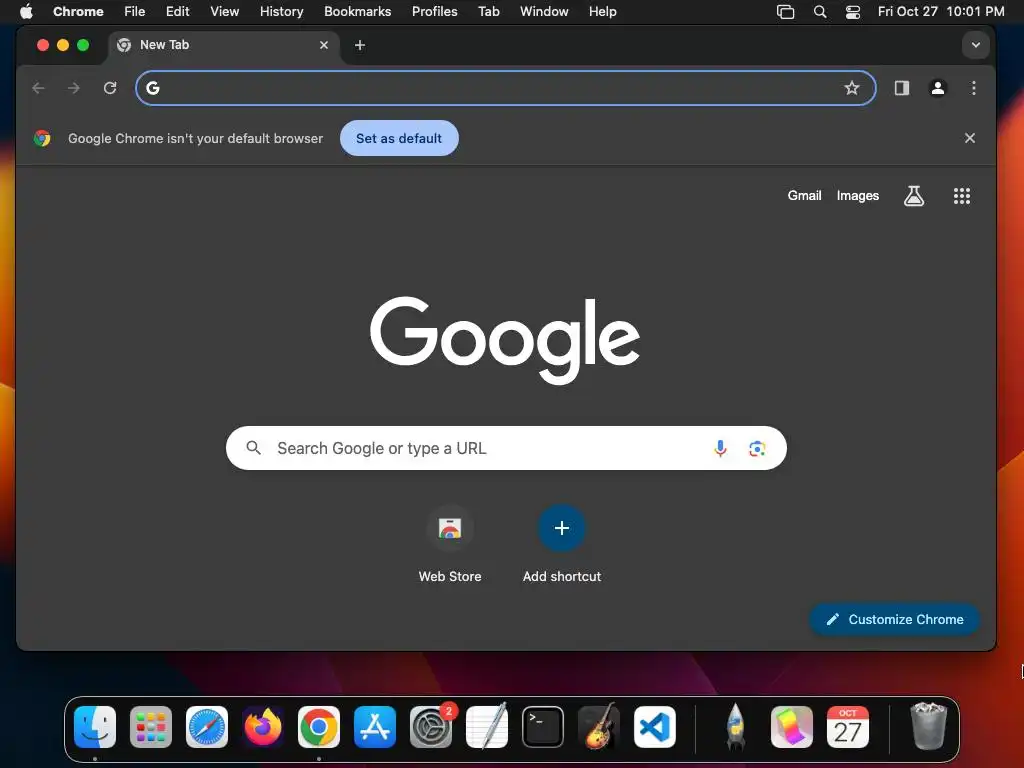The width and height of the screenshot is (1024, 768).
Task: Click the Customize Chrome button
Action: pos(894,619)
